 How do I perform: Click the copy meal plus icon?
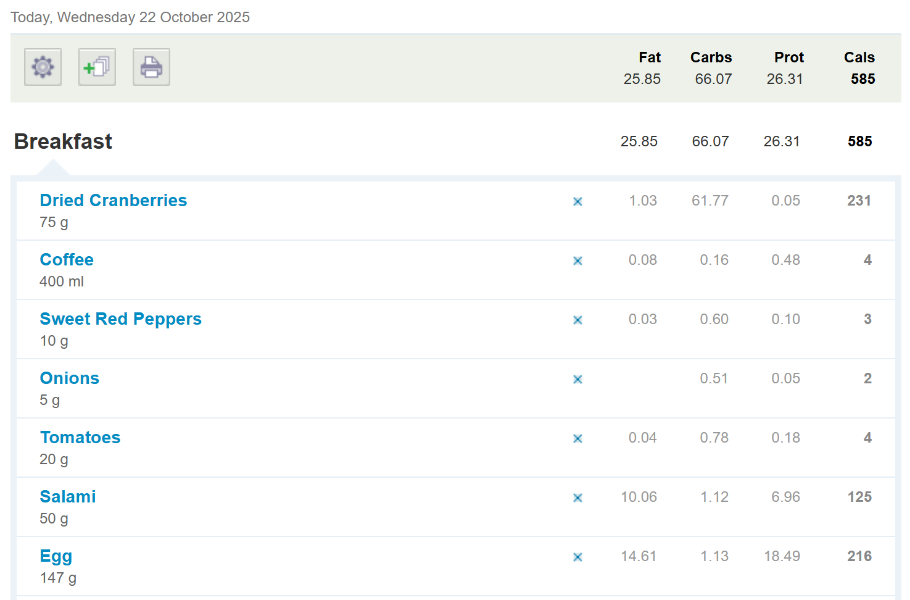[x=97, y=67]
